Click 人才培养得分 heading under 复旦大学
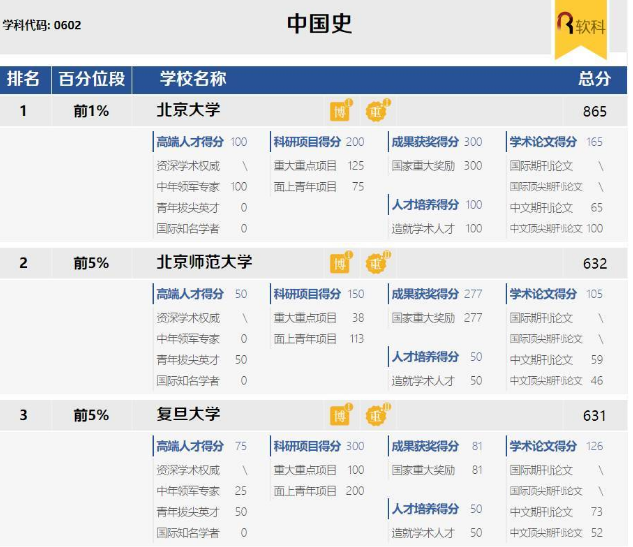Screen dimensions: 633x547 (425, 509)
